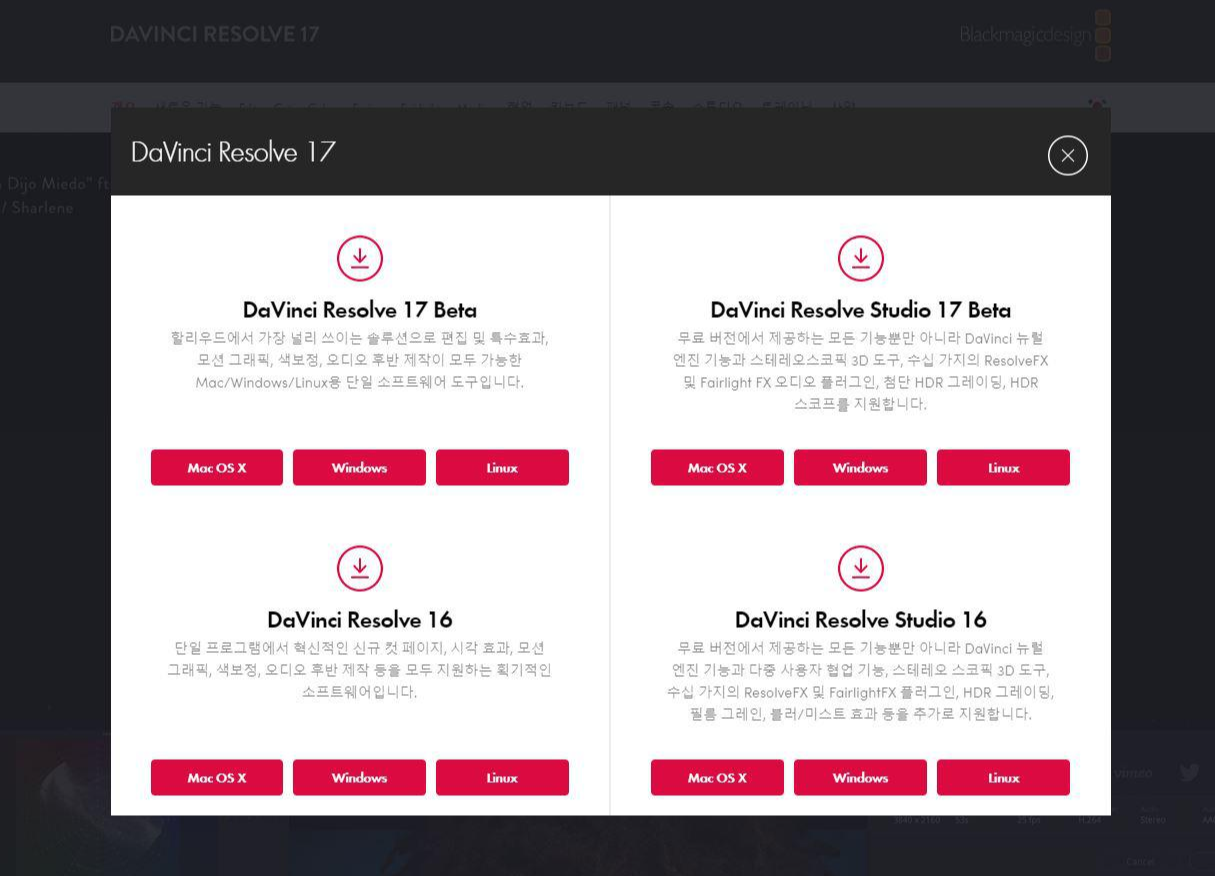Download Resolve 17 Beta for Linux
The image size is (1215, 876).
[x=502, y=468]
